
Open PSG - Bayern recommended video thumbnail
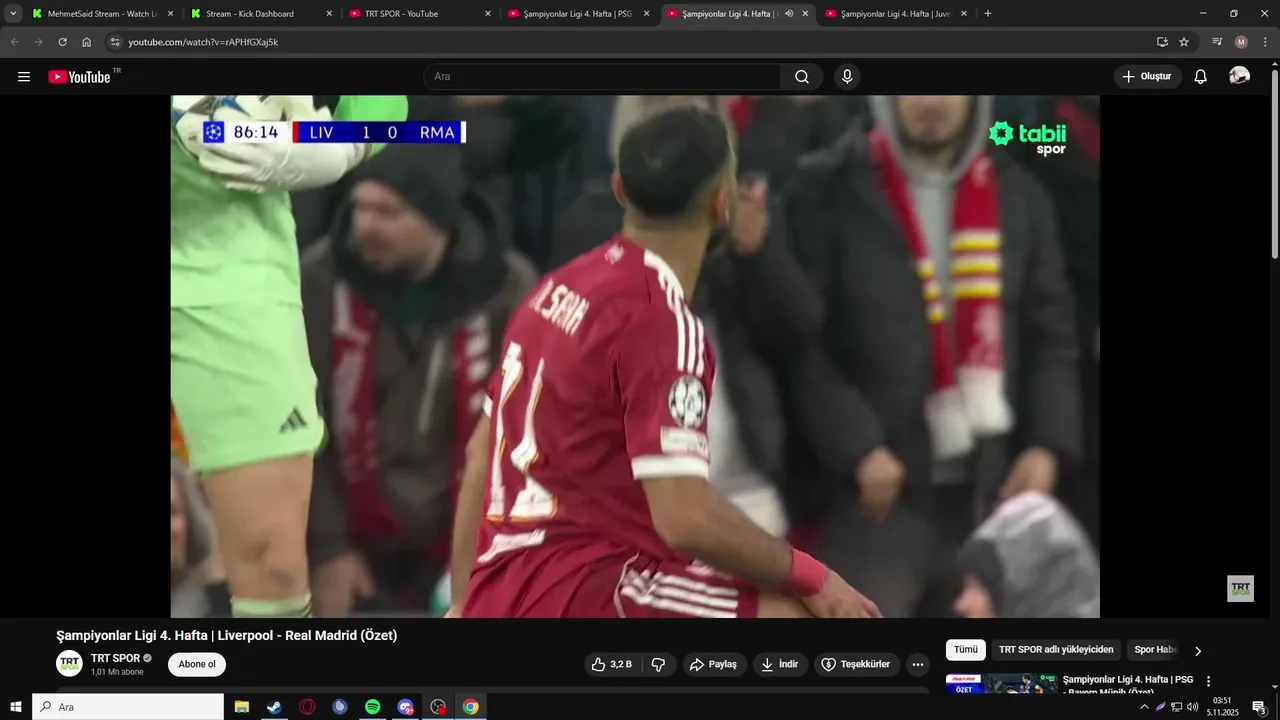pos(1001,686)
